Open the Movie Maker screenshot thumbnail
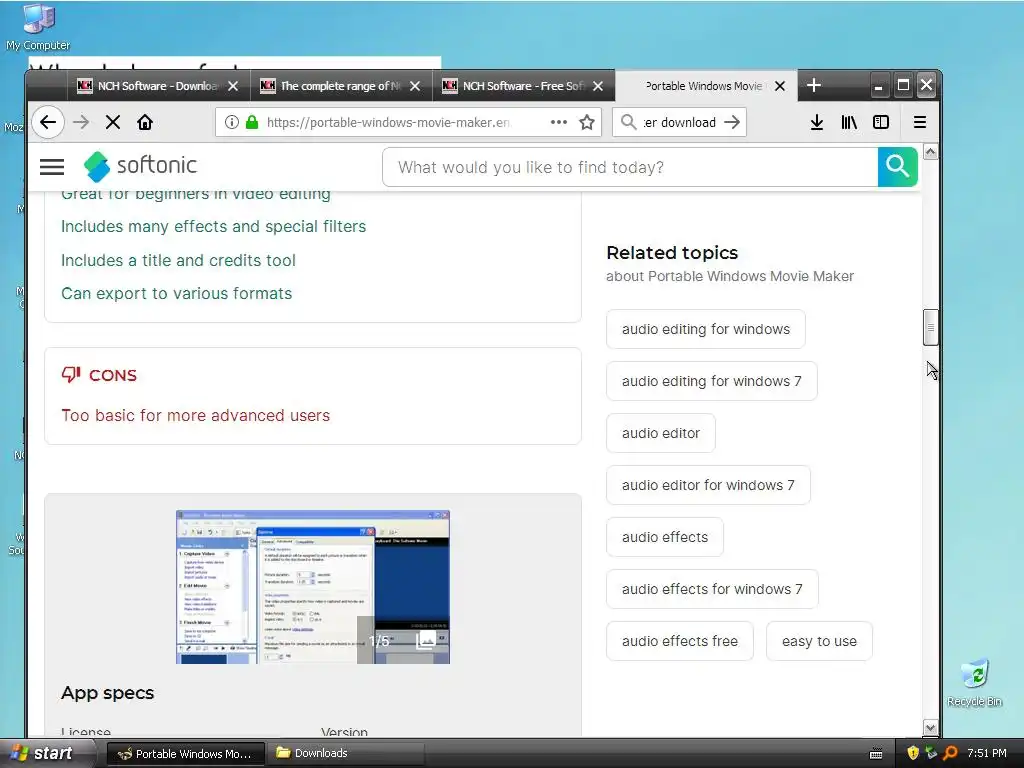Viewport: 1024px width, 768px height. pos(312,586)
